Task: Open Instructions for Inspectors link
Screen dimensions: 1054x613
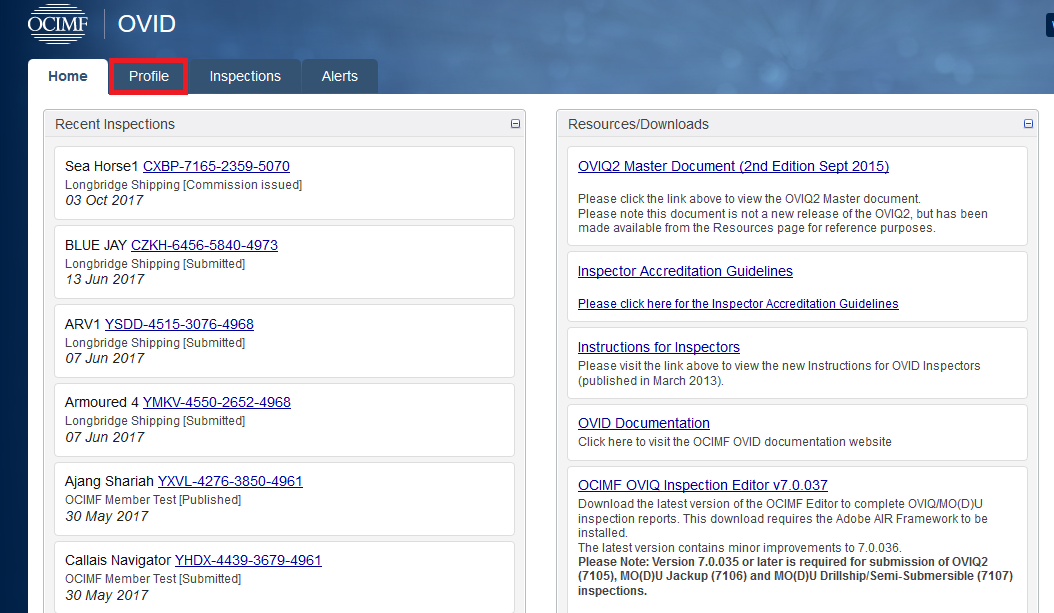Action: 659,347
